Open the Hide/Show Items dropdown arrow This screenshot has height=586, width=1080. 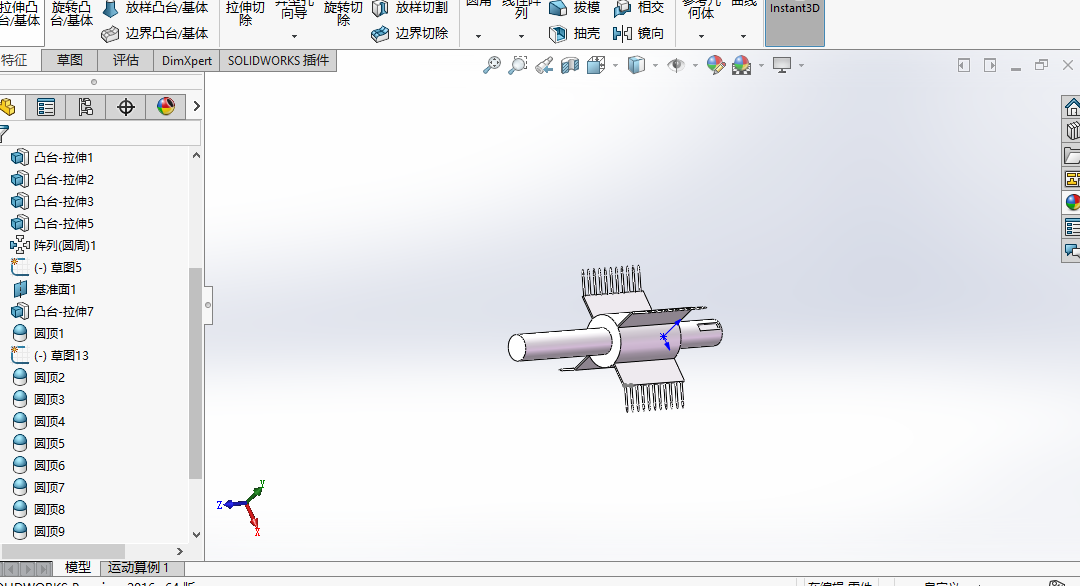click(x=695, y=66)
